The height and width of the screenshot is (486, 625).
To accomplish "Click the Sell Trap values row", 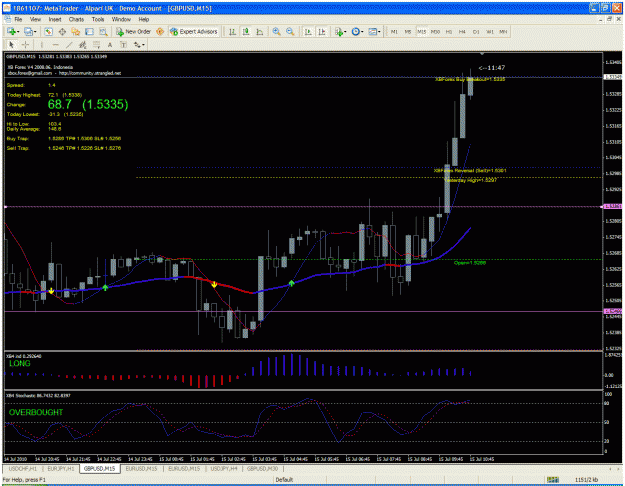I will pos(84,148).
